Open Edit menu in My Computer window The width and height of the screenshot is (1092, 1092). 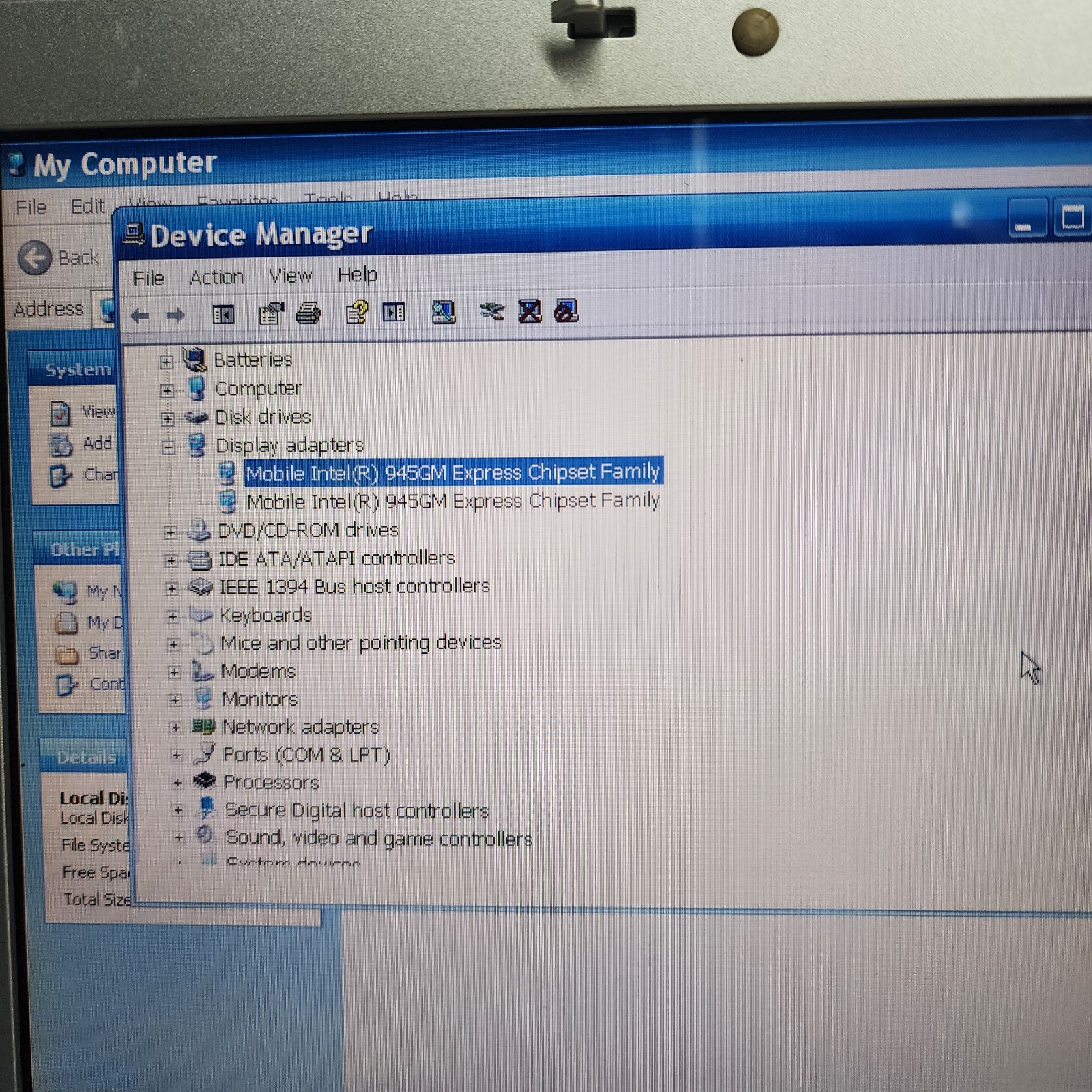point(88,205)
